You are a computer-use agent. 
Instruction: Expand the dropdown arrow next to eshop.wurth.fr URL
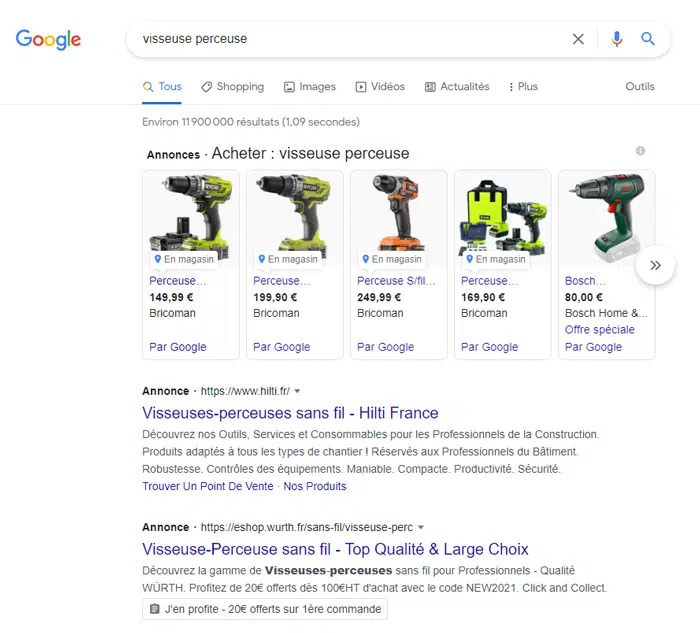(421, 528)
